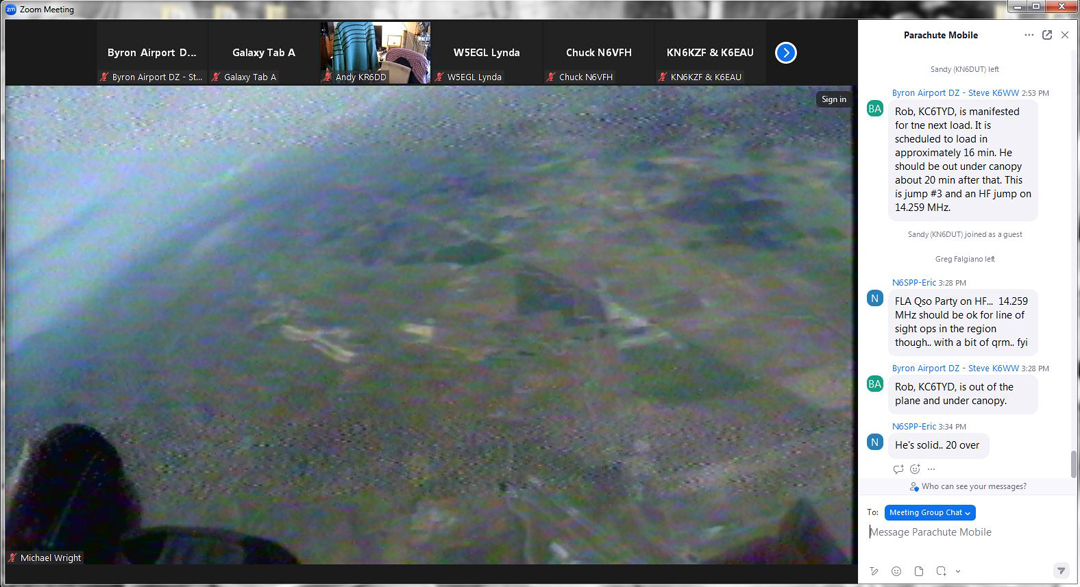Click the Michael Wright name label on video
This screenshot has width=1080, height=587.
50,558
